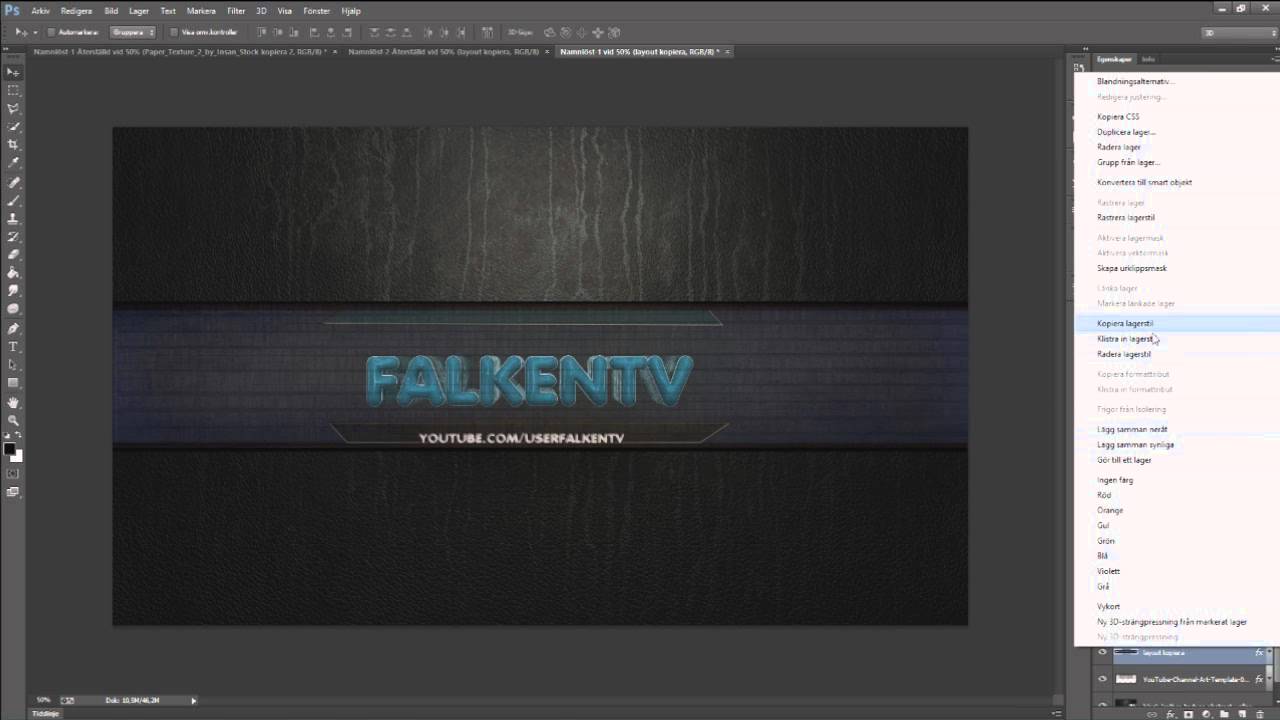Screen dimensions: 1280x720
Task: Click the foreground color swatch
Action: click(x=10, y=449)
